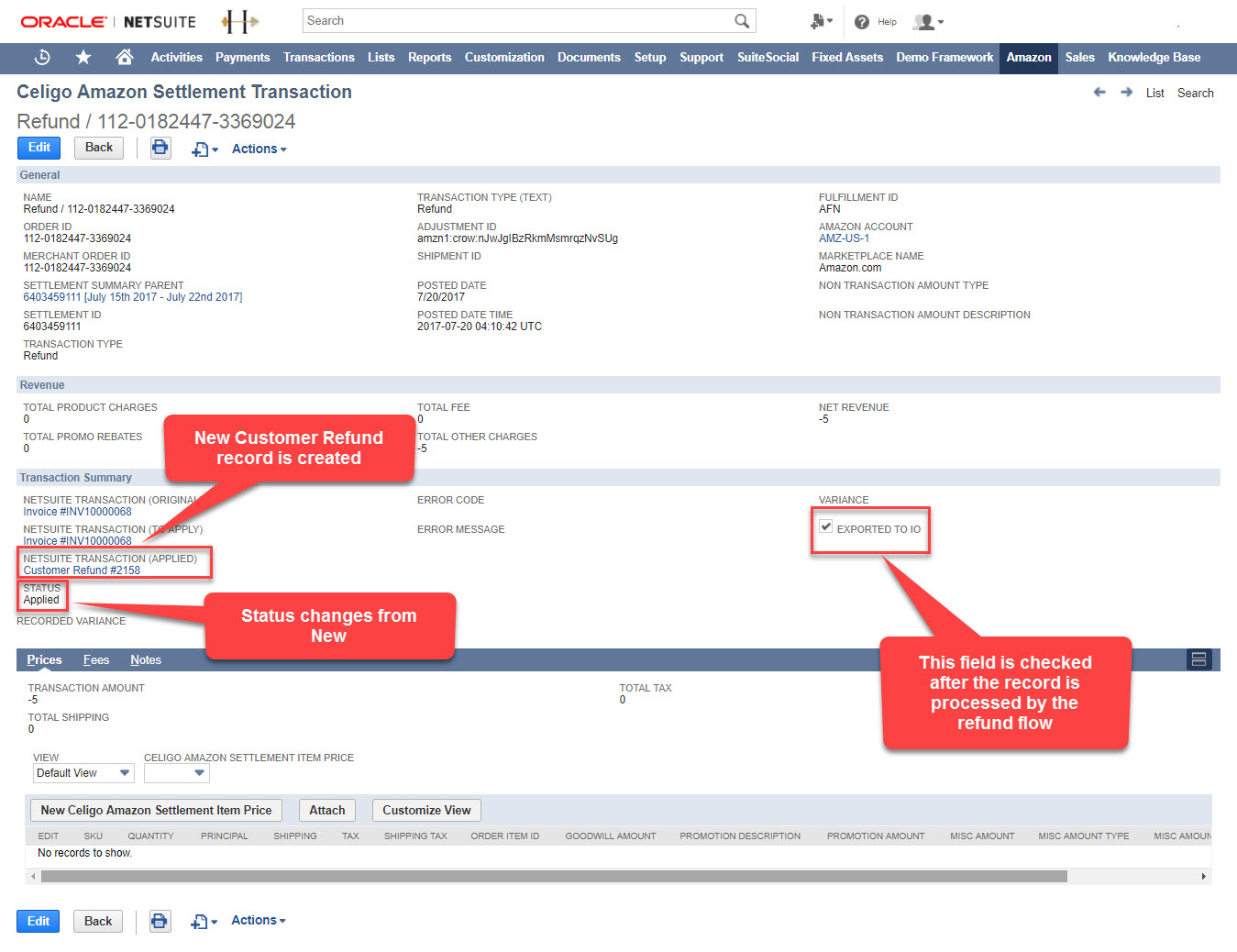1237x952 pixels.
Task: Click the top Print icon
Action: (160, 148)
